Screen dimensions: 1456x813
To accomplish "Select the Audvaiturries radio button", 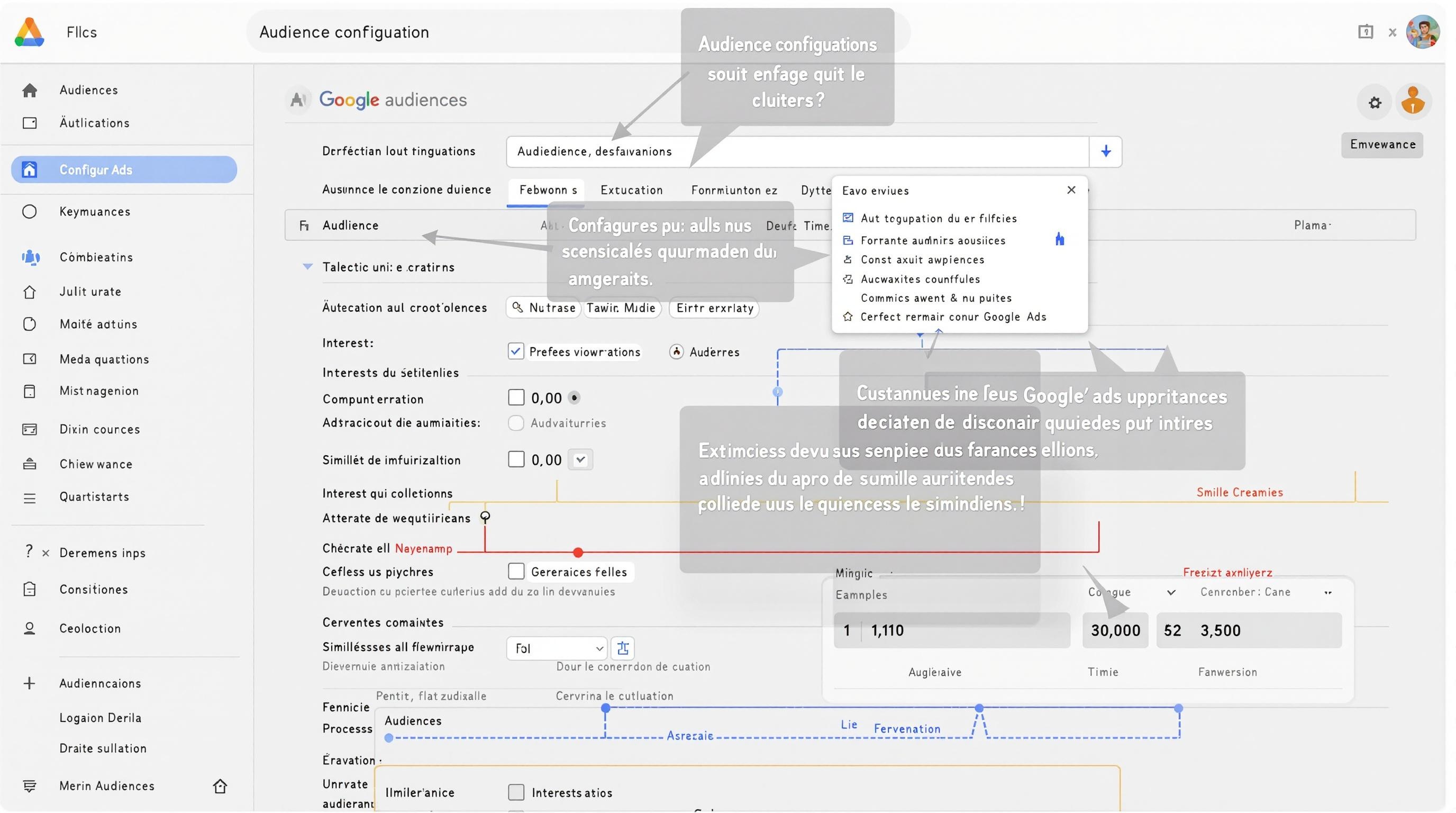I will pos(515,423).
